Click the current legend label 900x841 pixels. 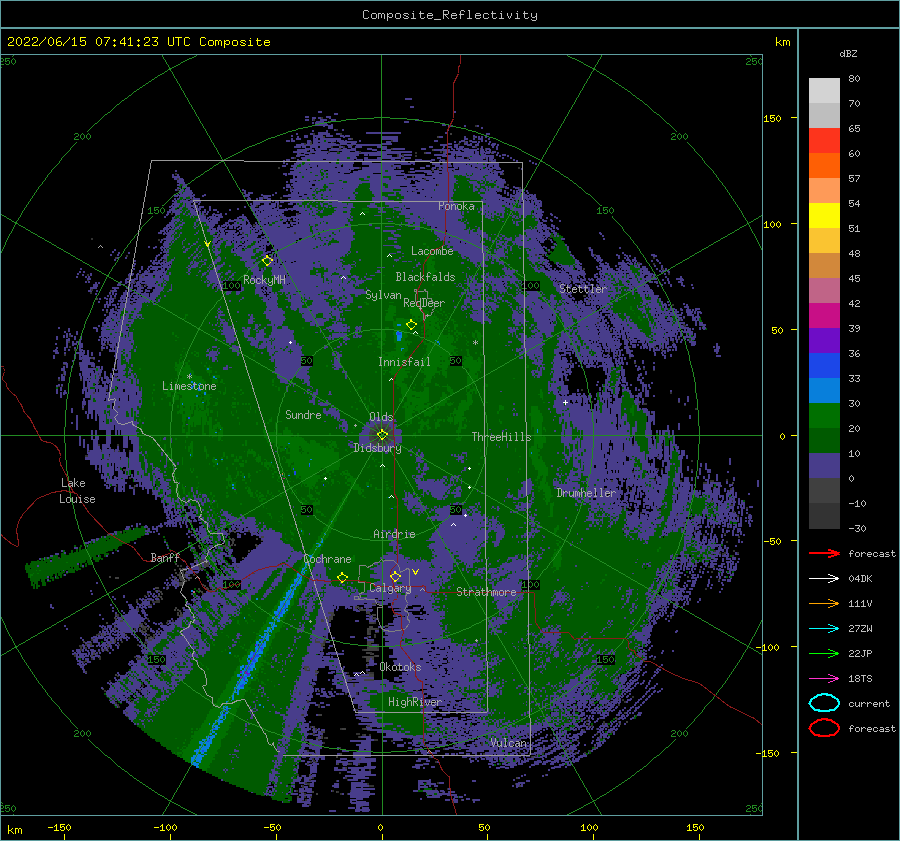click(x=869, y=703)
